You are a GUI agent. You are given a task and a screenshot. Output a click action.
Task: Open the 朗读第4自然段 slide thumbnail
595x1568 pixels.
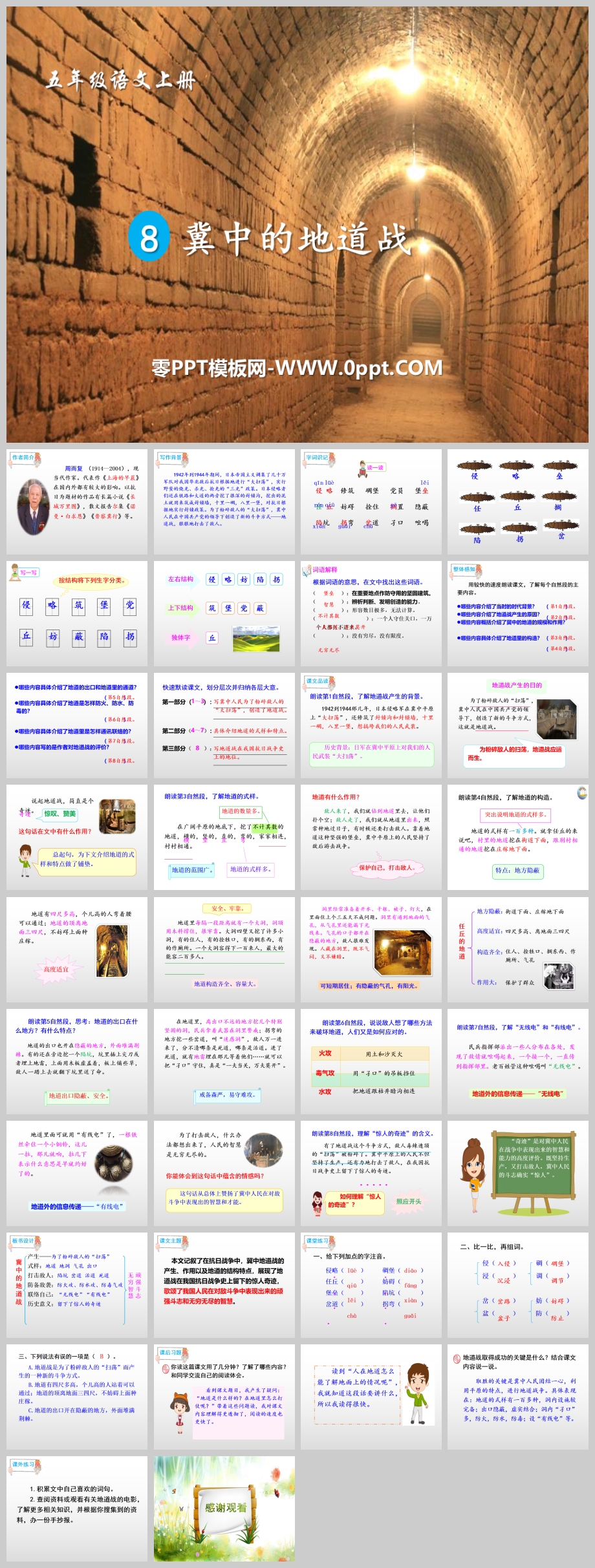[x=517, y=838]
